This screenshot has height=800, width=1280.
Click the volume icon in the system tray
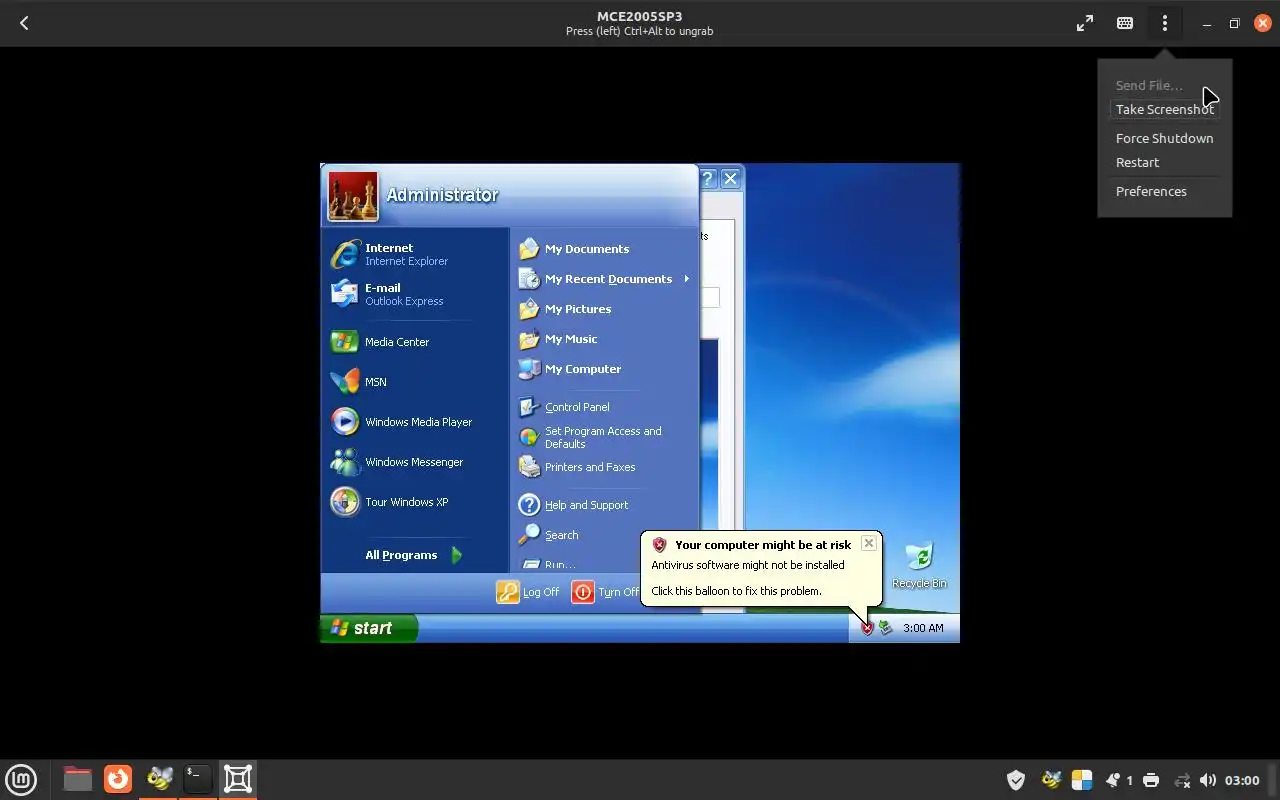click(1208, 780)
